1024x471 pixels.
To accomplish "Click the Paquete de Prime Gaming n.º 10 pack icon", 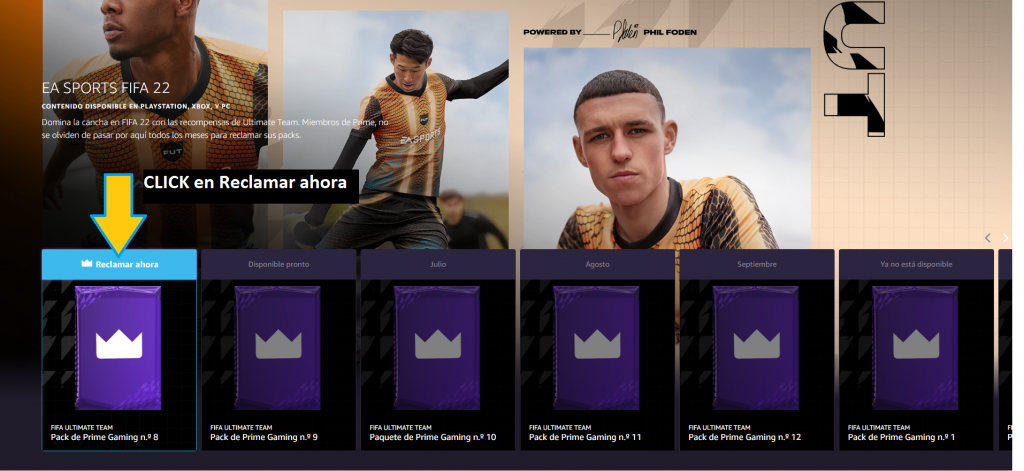I will click(x=438, y=348).
